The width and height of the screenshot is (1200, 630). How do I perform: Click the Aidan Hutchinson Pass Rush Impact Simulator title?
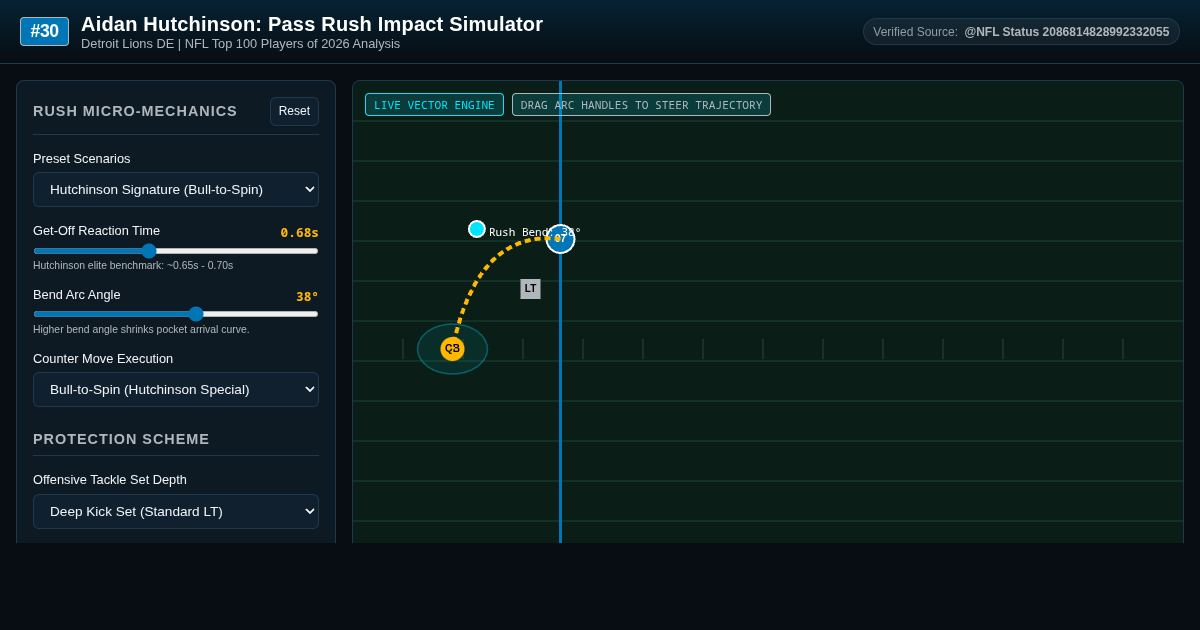(x=312, y=24)
